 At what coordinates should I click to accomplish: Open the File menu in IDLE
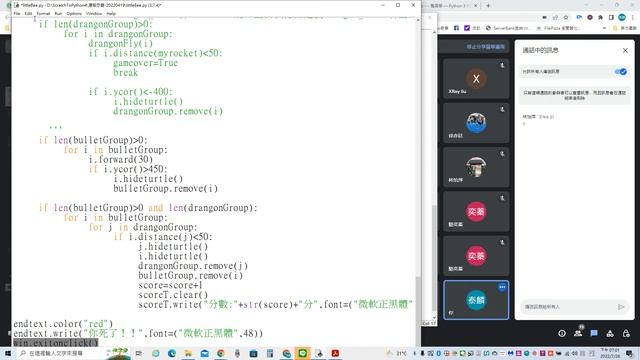point(17,13)
